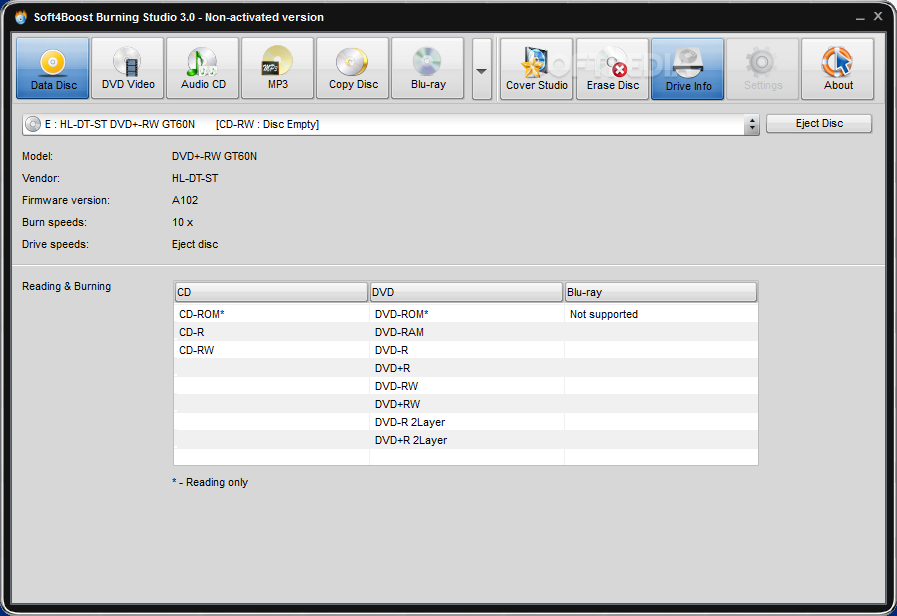This screenshot has height=616, width=897.
Task: Open the Audio CD tool
Action: [203, 68]
